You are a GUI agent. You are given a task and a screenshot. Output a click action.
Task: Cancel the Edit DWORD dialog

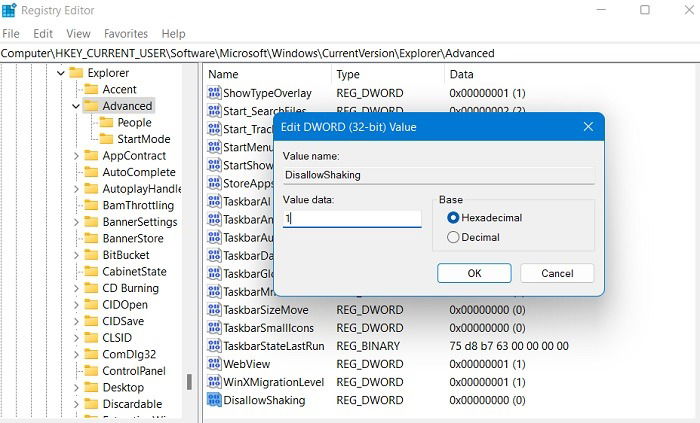[557, 273]
